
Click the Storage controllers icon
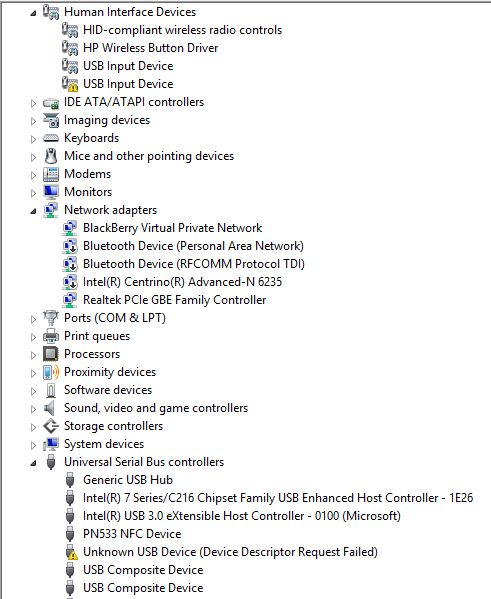click(x=51, y=426)
